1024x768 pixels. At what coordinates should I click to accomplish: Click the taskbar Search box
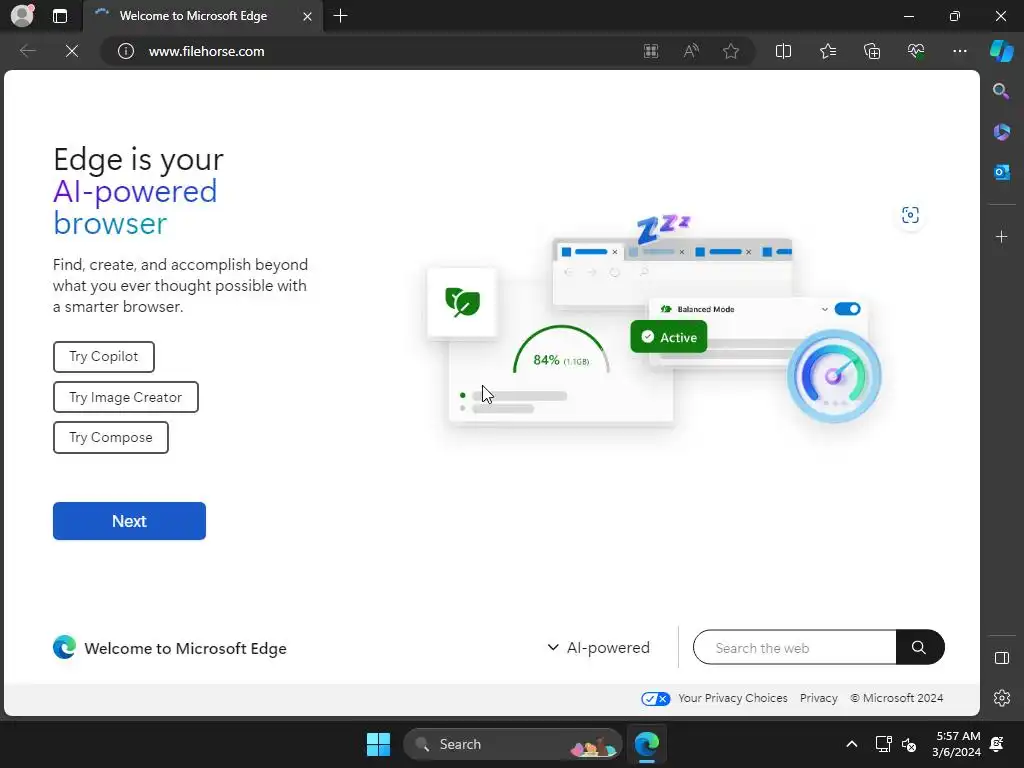click(x=513, y=744)
